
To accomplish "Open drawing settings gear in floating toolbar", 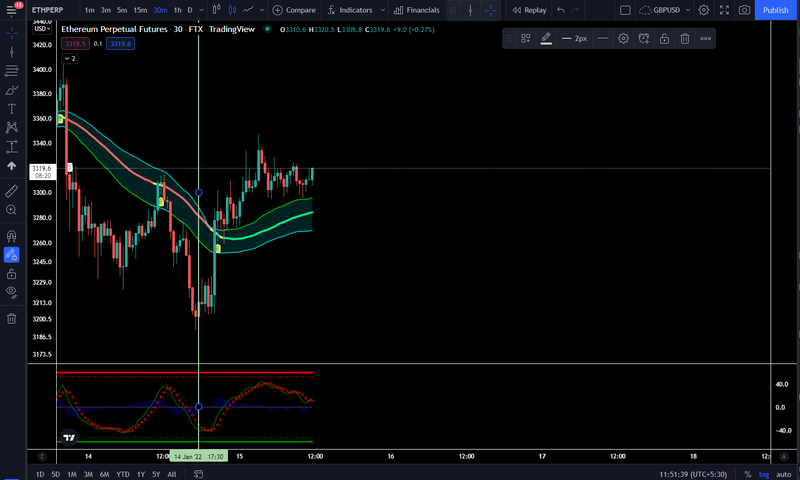I will click(x=623, y=38).
